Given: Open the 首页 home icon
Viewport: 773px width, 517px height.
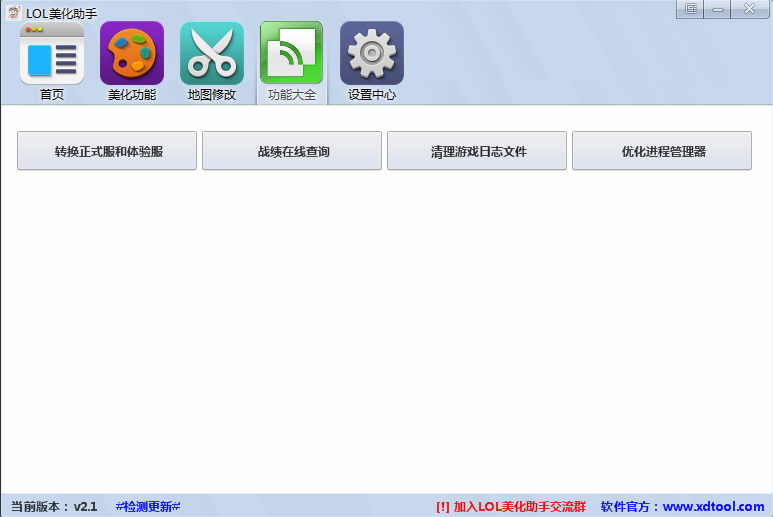Looking at the screenshot, I should [52, 53].
